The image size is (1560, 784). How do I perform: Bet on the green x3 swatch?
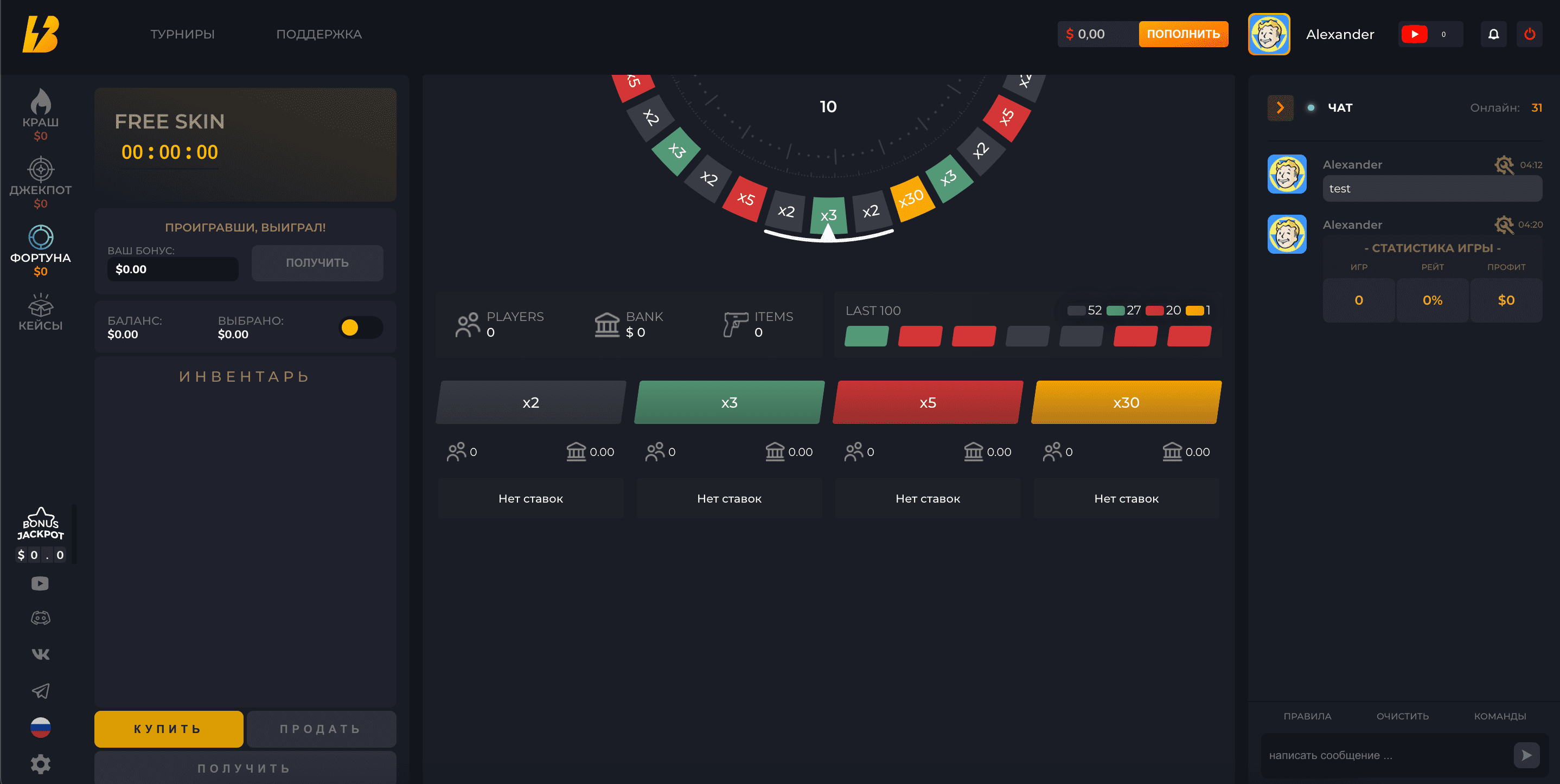click(728, 403)
